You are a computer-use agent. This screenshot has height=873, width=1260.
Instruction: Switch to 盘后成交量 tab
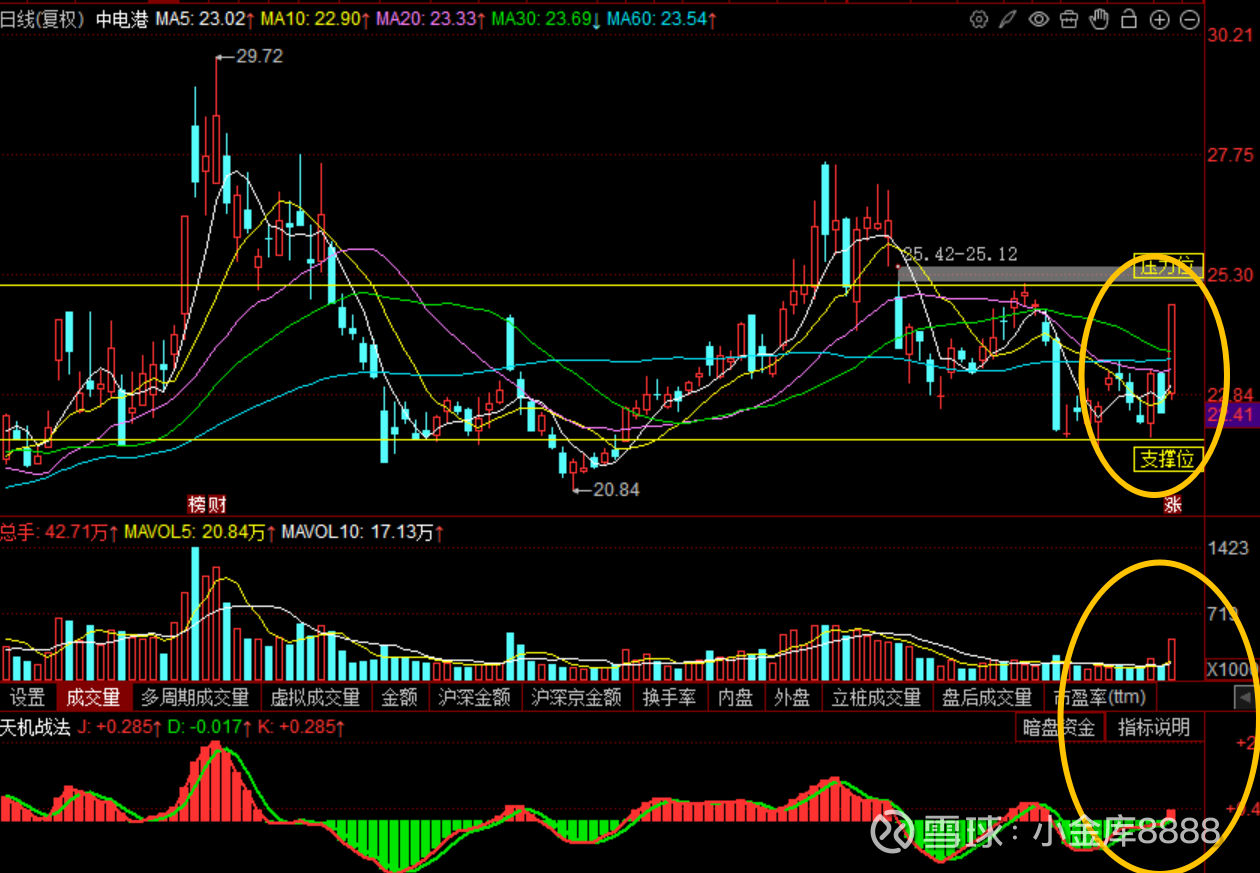pyautogui.click(x=987, y=697)
